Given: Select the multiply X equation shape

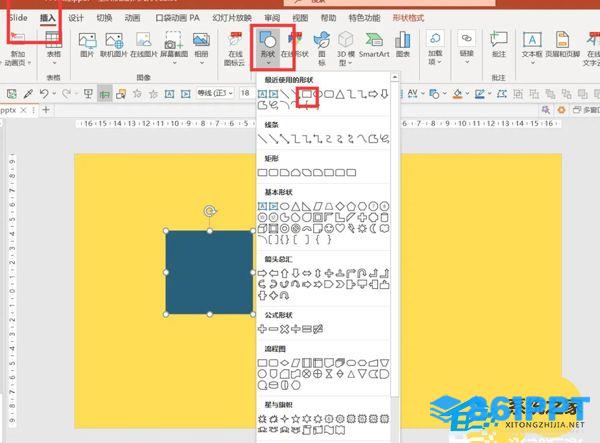Looking at the screenshot, I should pos(284,329).
